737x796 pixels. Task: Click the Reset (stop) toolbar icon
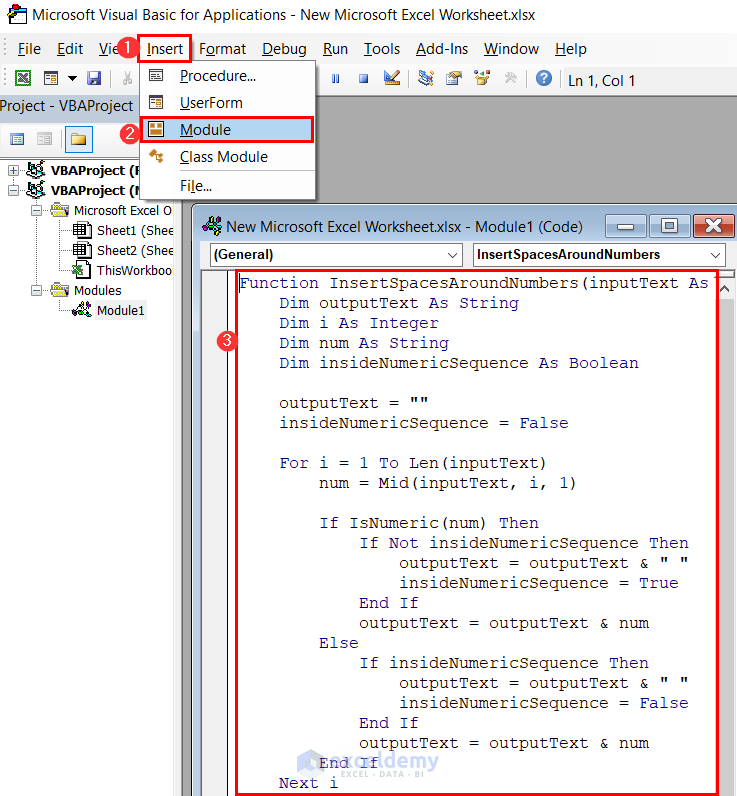coord(363,79)
